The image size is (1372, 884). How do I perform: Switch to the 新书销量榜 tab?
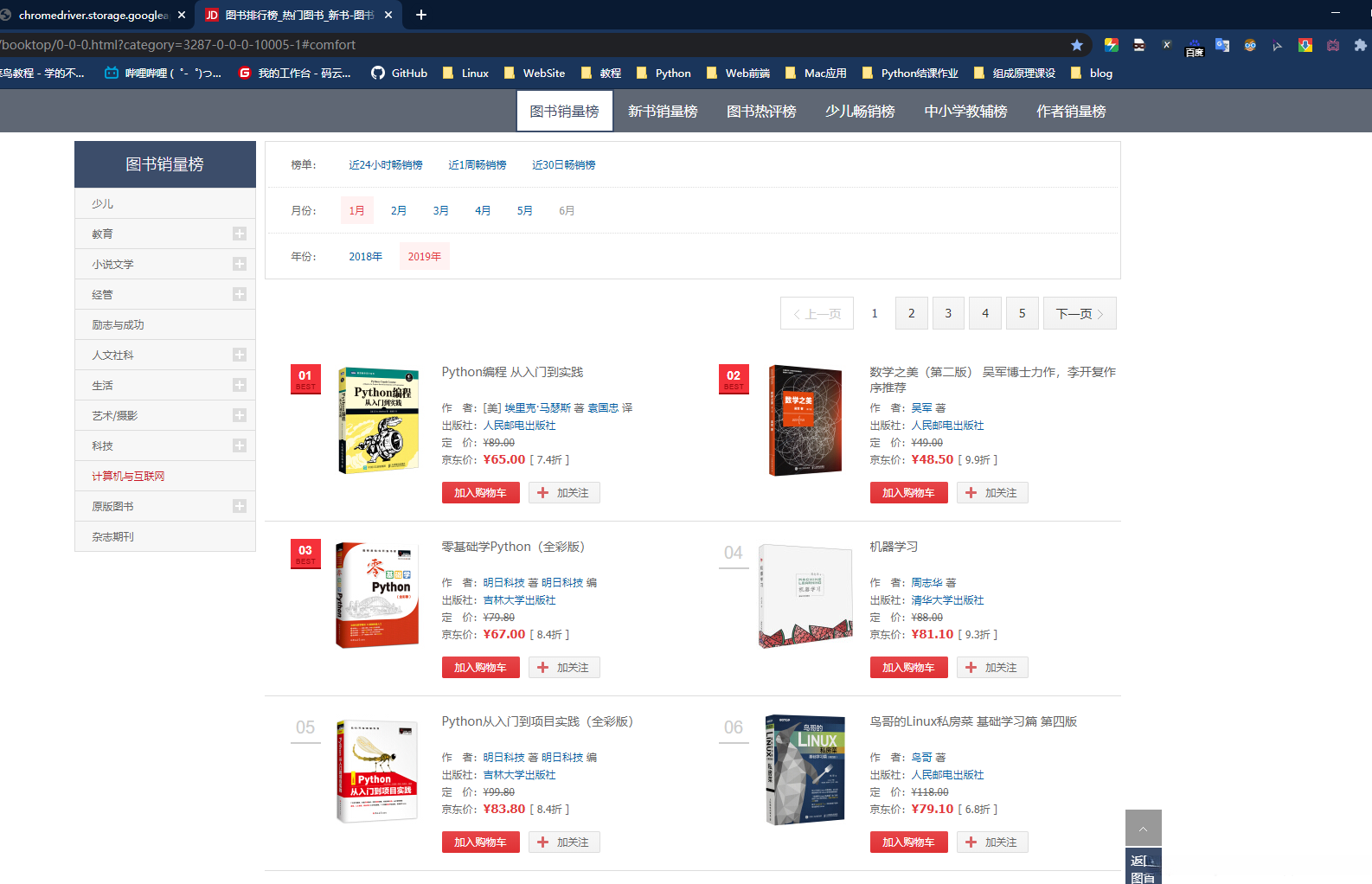(663, 112)
